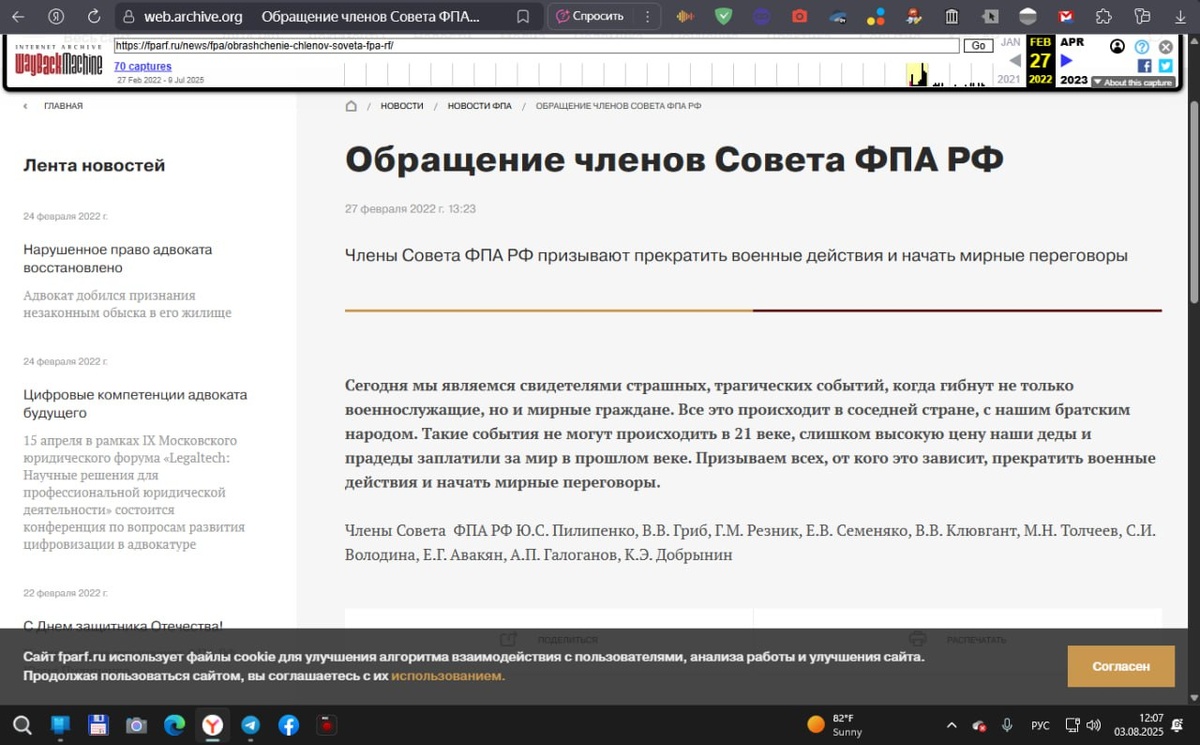Return via the ГЛАВНАЯ sidebar link
Image resolution: width=1200 pixels, height=745 pixels.
pyautogui.click(x=63, y=106)
